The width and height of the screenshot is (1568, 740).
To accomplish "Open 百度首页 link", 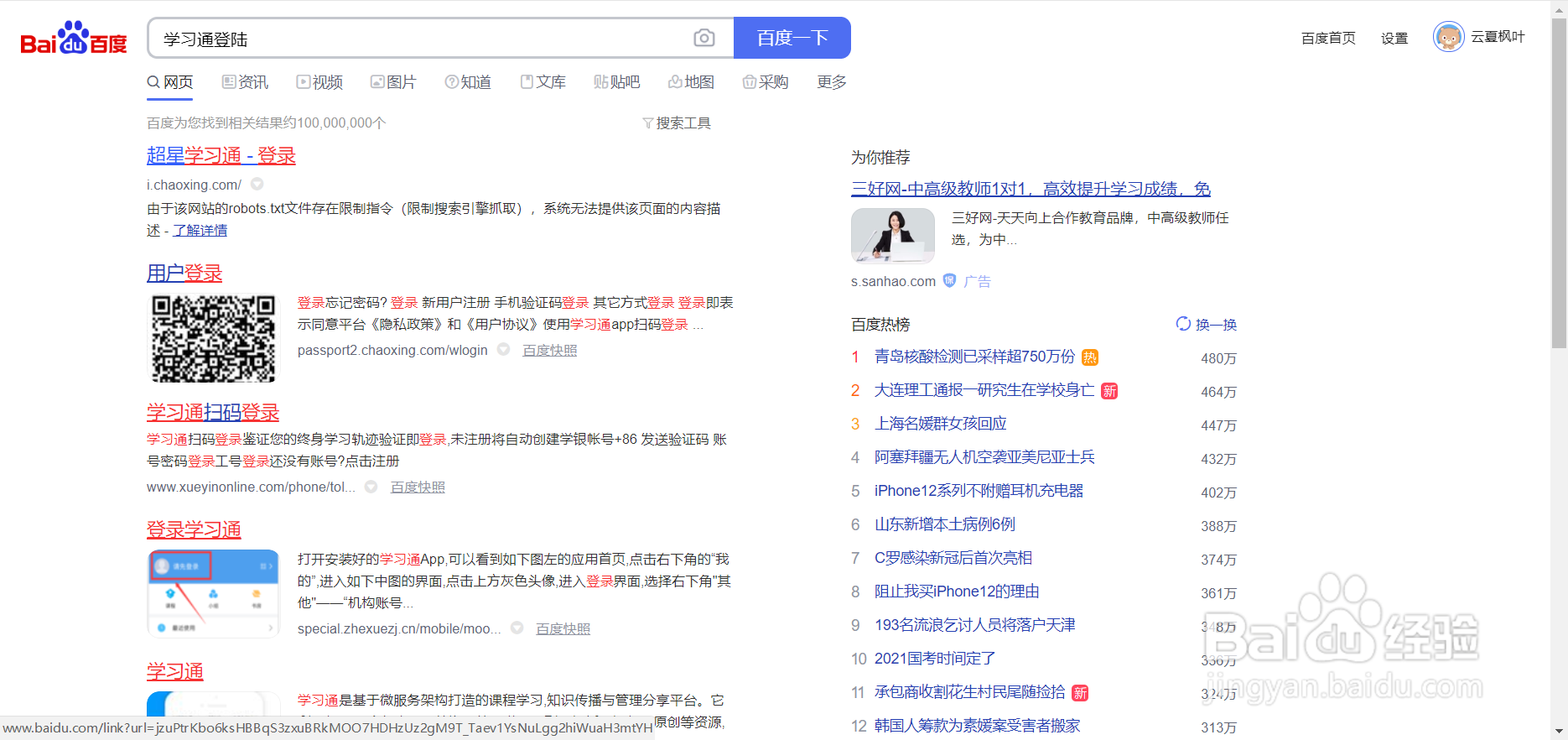I will point(1328,38).
